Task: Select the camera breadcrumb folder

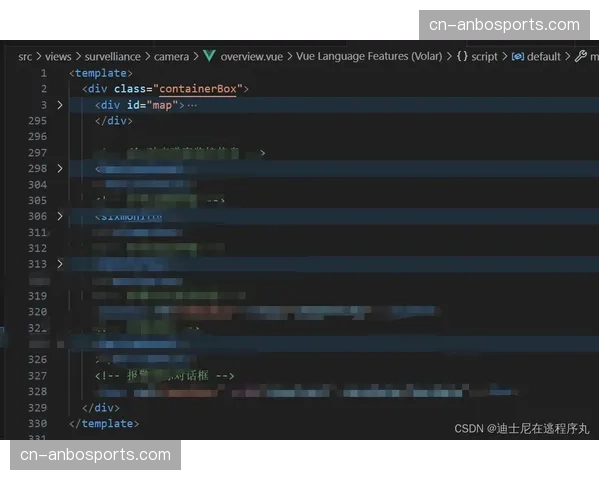Action: (171, 57)
